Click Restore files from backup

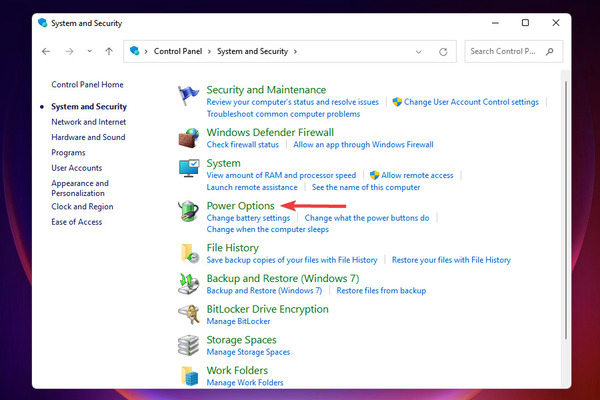tap(381, 291)
